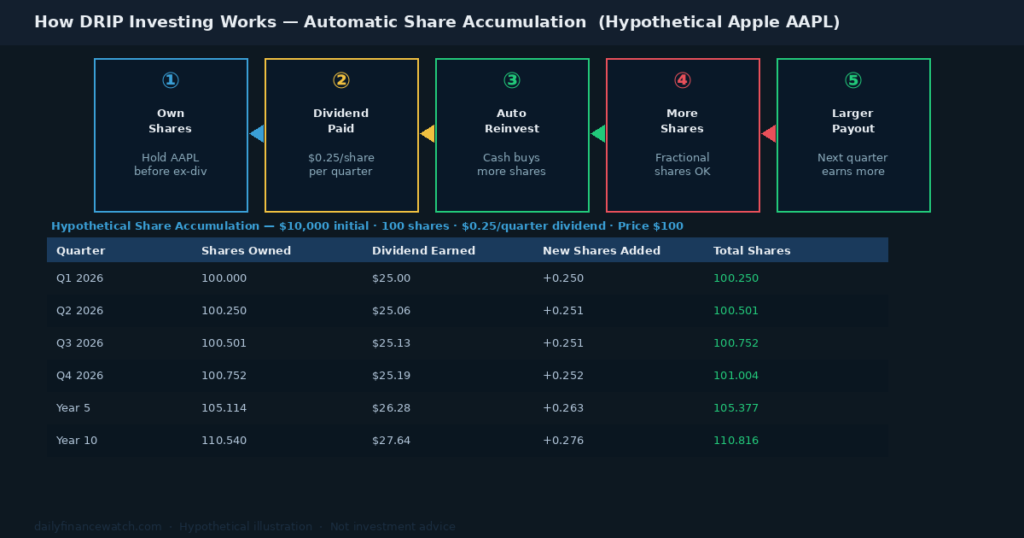This screenshot has height=538, width=1024.
Task: Click the green "110.816" total shares value
Action: (x=736, y=441)
